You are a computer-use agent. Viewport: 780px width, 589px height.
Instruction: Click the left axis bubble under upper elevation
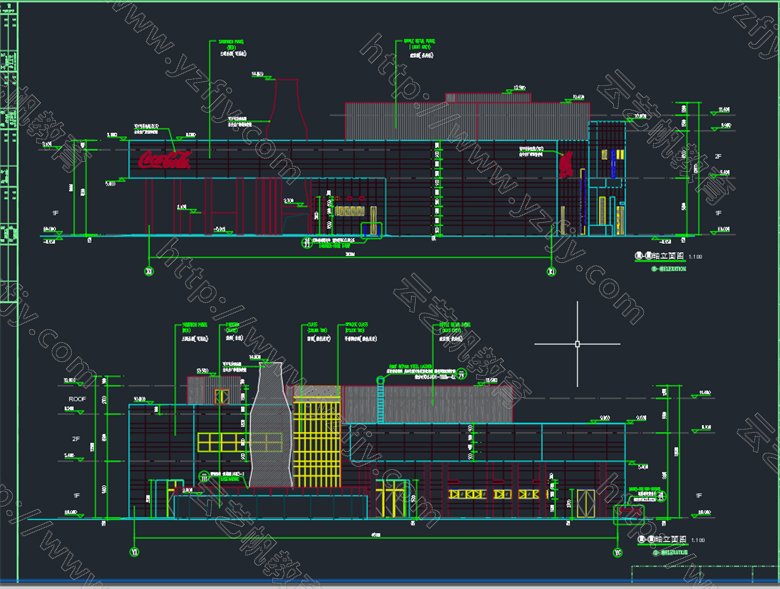pos(149,271)
